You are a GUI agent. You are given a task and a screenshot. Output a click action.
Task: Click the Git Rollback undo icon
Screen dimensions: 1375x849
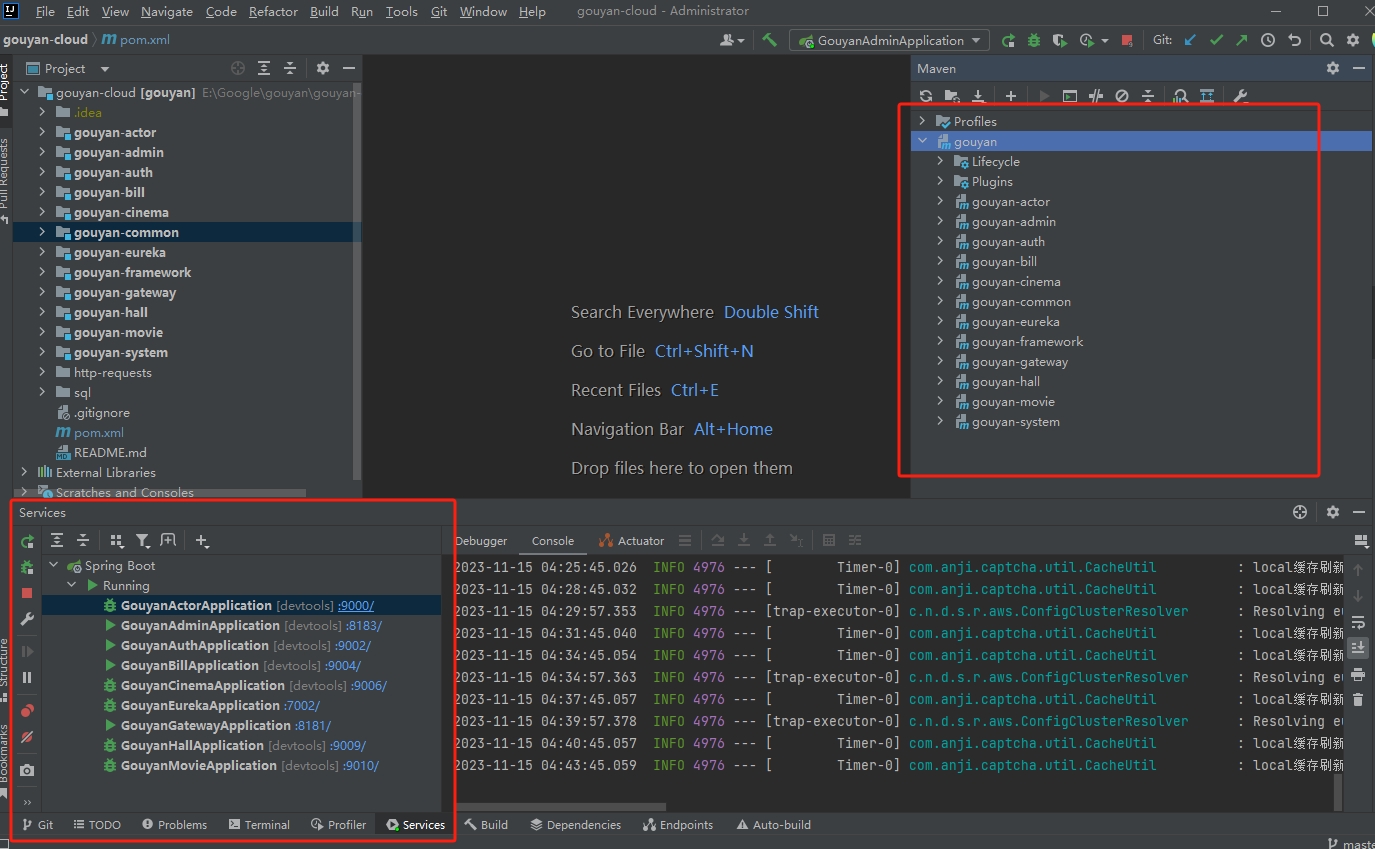click(x=1294, y=40)
